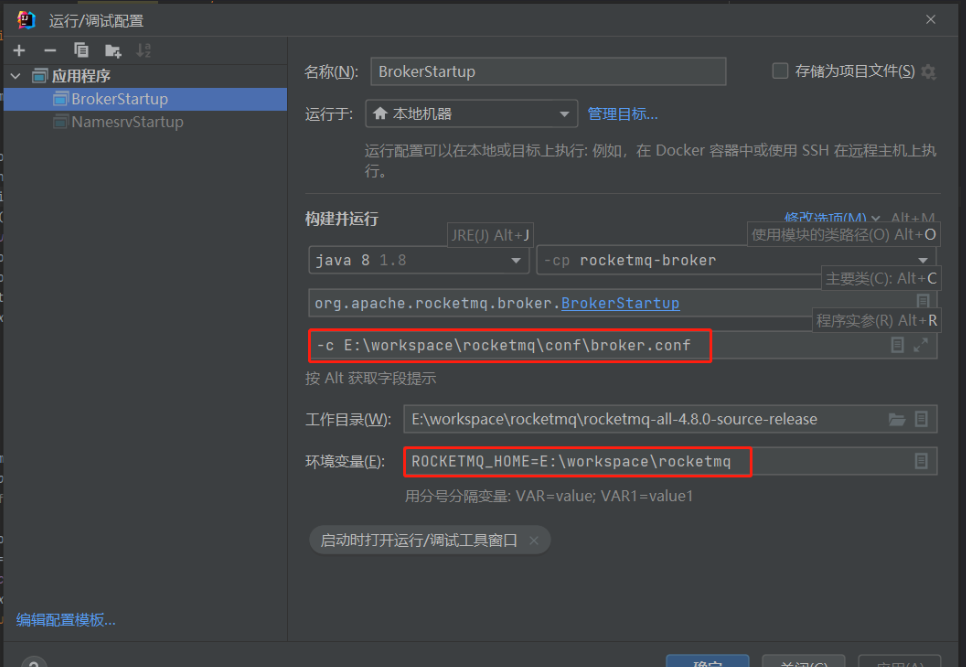Image resolution: width=966 pixels, height=667 pixels.
Task: Expand the program arguments field
Action: click(920, 346)
